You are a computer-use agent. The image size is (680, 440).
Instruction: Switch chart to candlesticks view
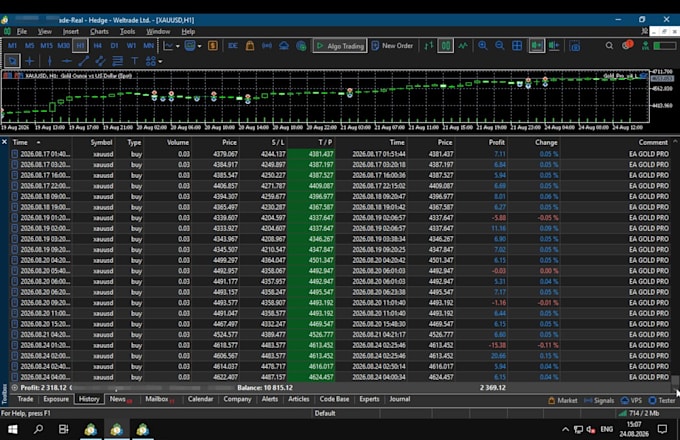(x=446, y=46)
